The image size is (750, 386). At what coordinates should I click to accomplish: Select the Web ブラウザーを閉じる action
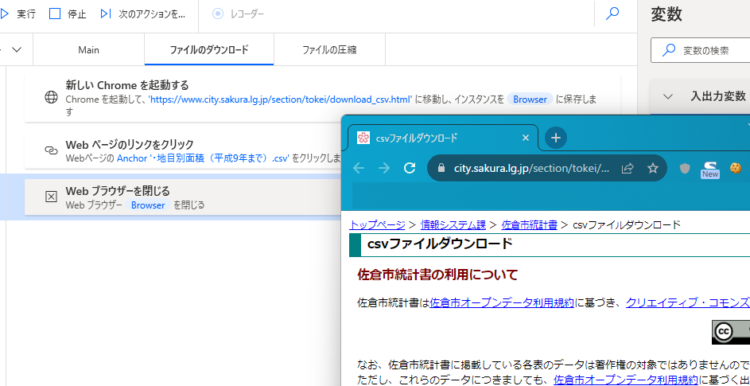(x=183, y=197)
